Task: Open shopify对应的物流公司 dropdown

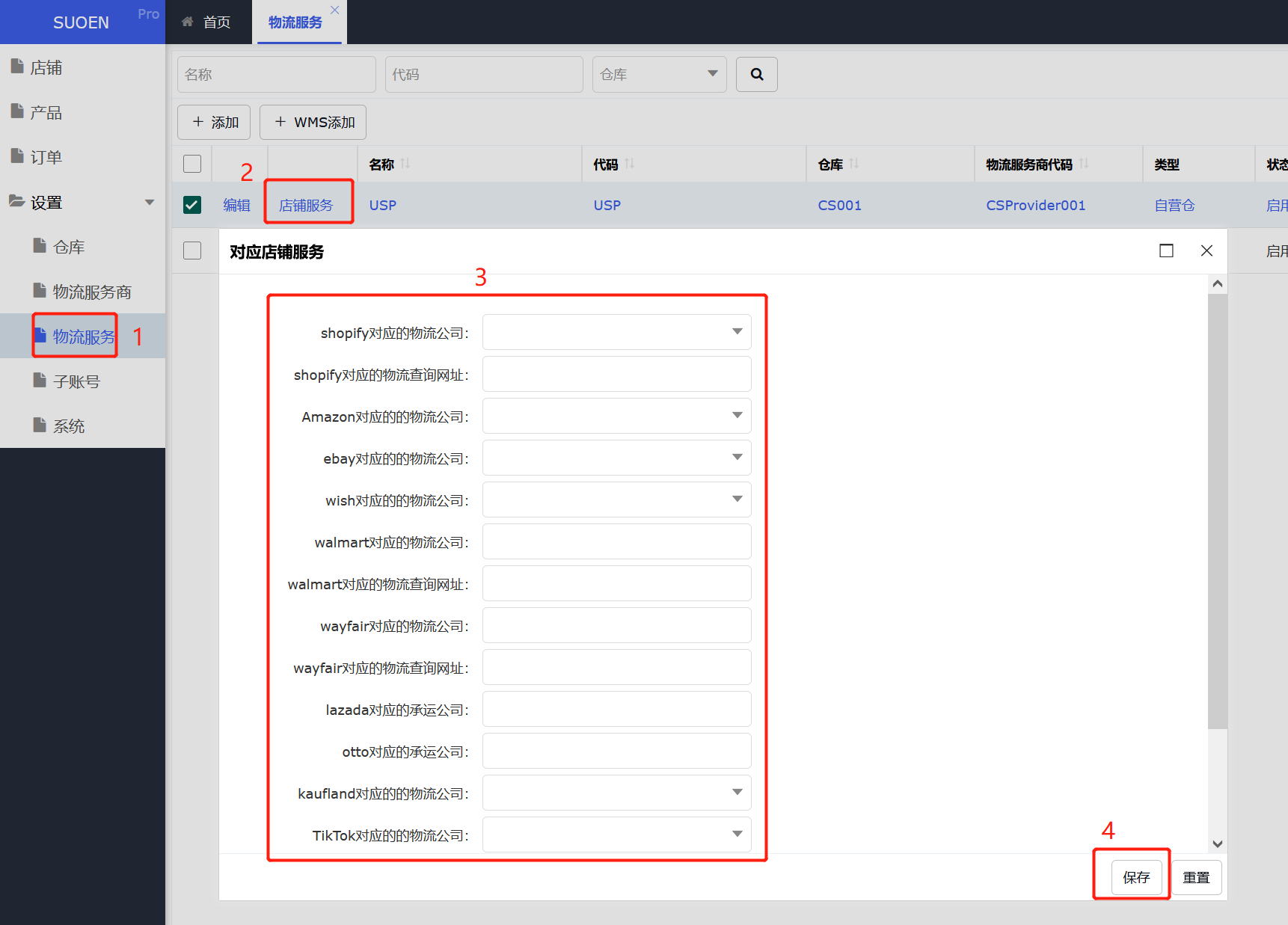Action: point(616,332)
